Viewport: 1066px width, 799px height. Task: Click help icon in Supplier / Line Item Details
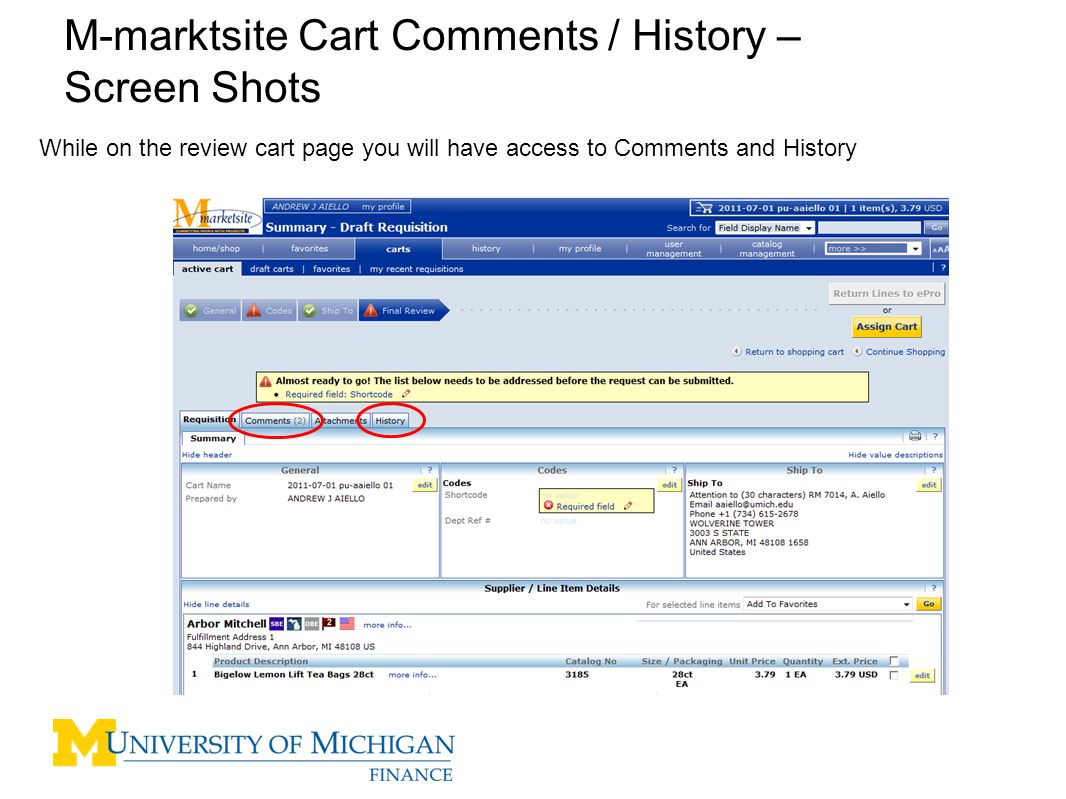[x=933, y=588]
